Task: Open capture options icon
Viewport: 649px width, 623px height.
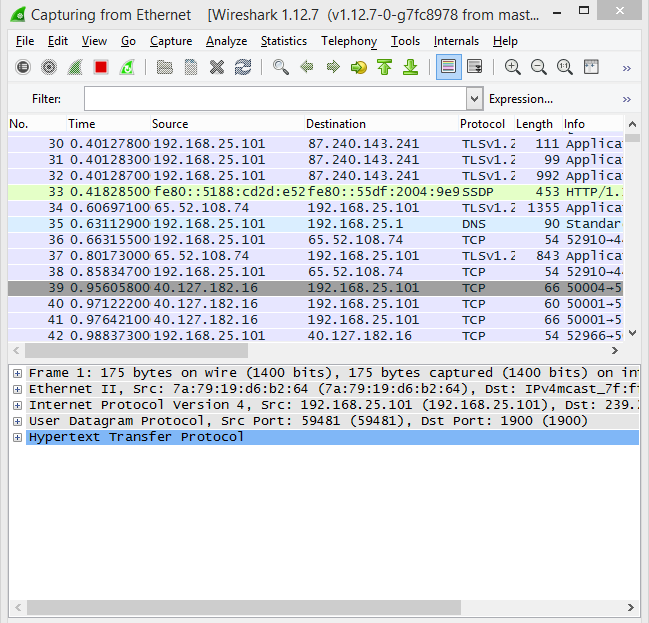Action: pos(49,67)
